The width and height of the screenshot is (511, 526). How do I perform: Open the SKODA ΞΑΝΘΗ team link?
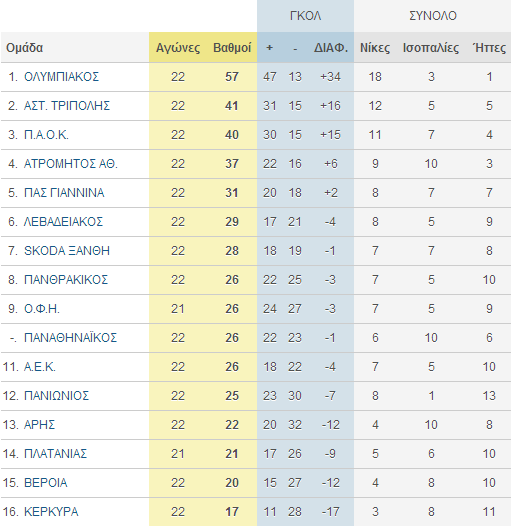[67, 251]
